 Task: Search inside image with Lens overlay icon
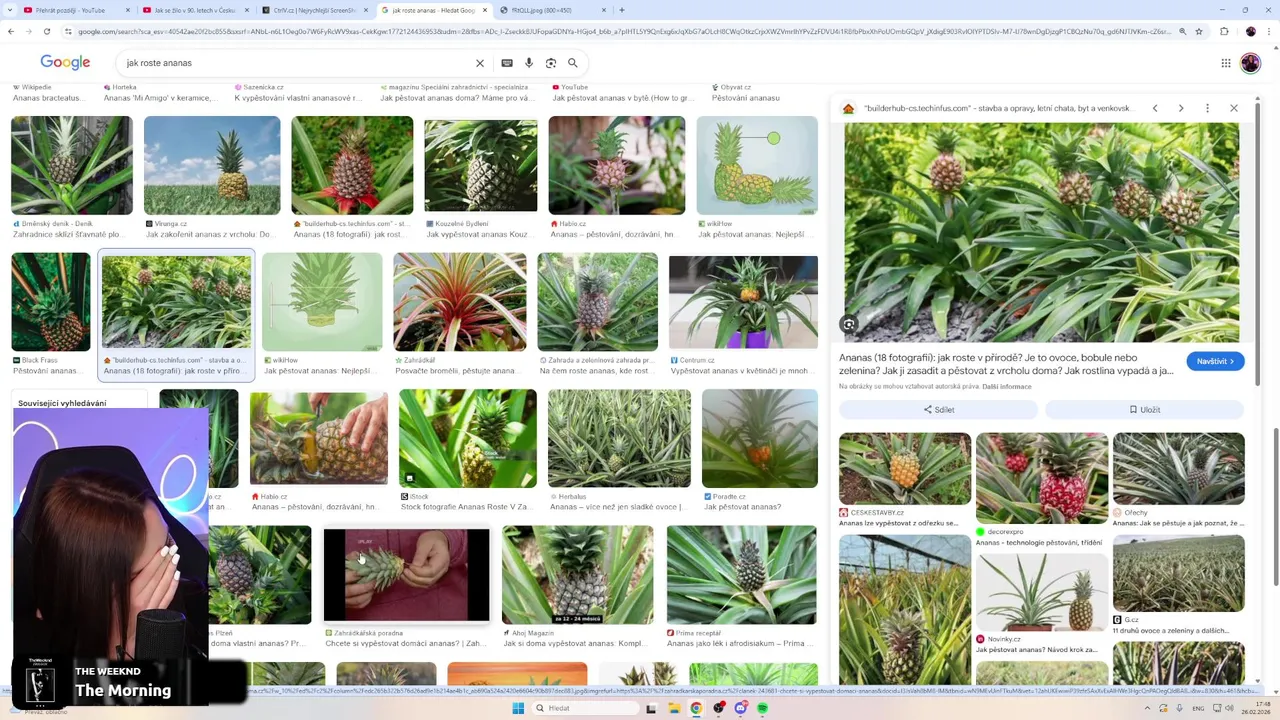pyautogui.click(x=848, y=324)
